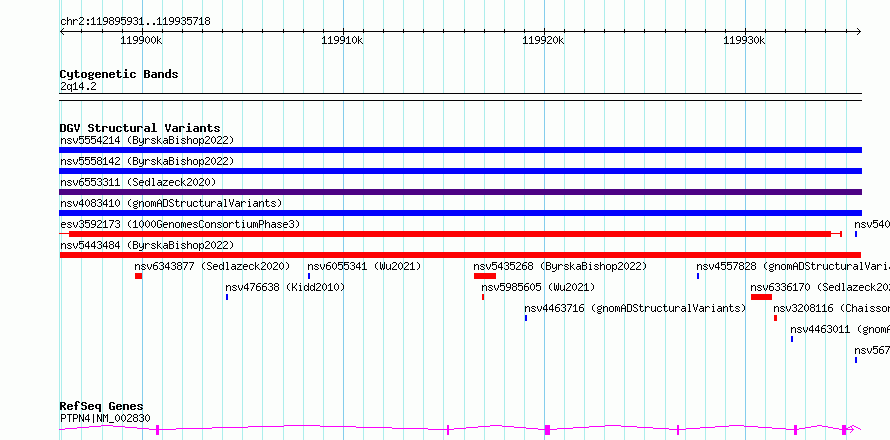Click the red nsv5435268 variant block
Viewport: 890px width, 440px height.
[485, 276]
